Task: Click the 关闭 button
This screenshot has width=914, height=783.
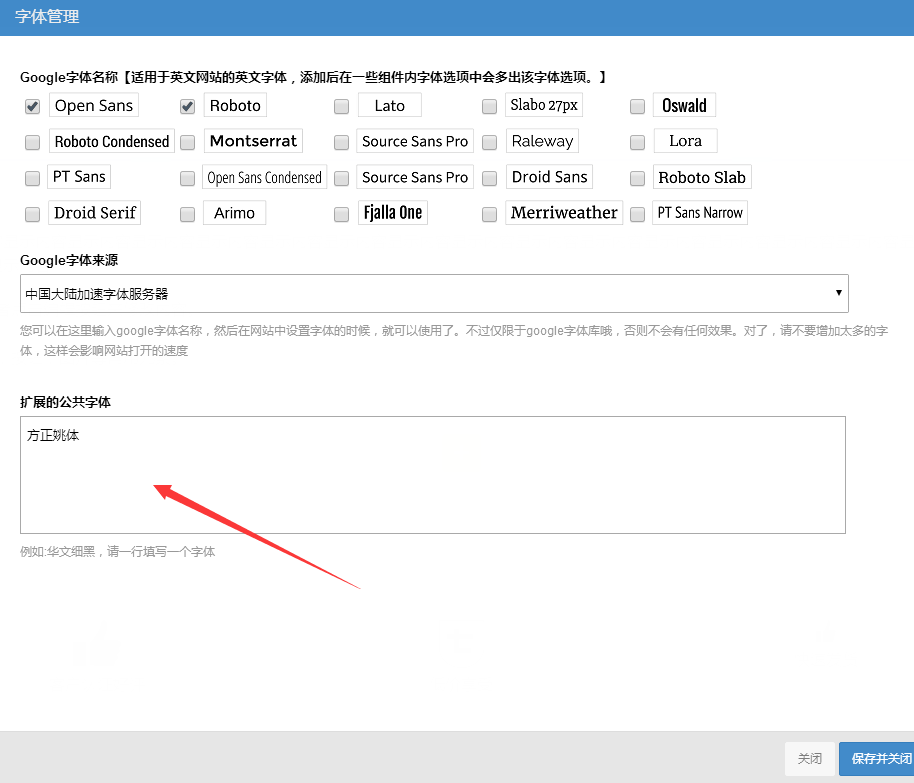Action: click(x=810, y=759)
